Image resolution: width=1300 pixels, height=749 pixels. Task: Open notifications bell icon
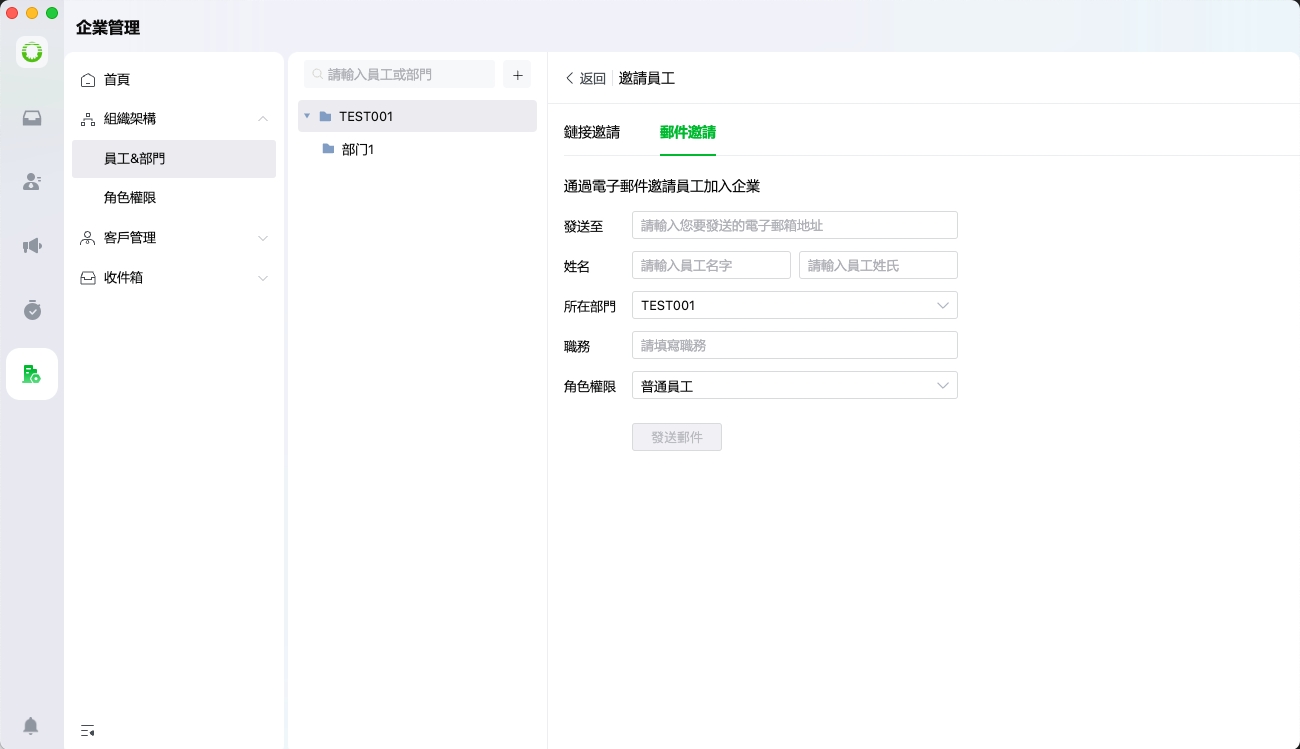click(x=31, y=725)
